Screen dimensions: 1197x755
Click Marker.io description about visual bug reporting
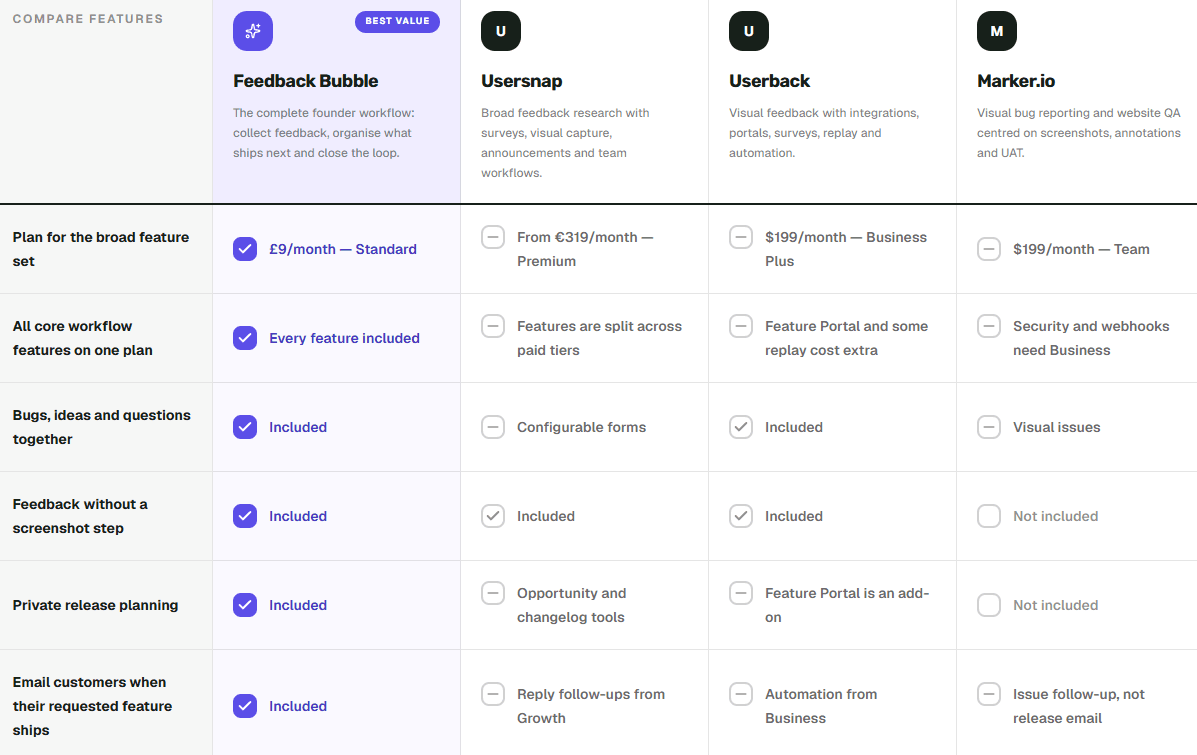pos(1079,133)
